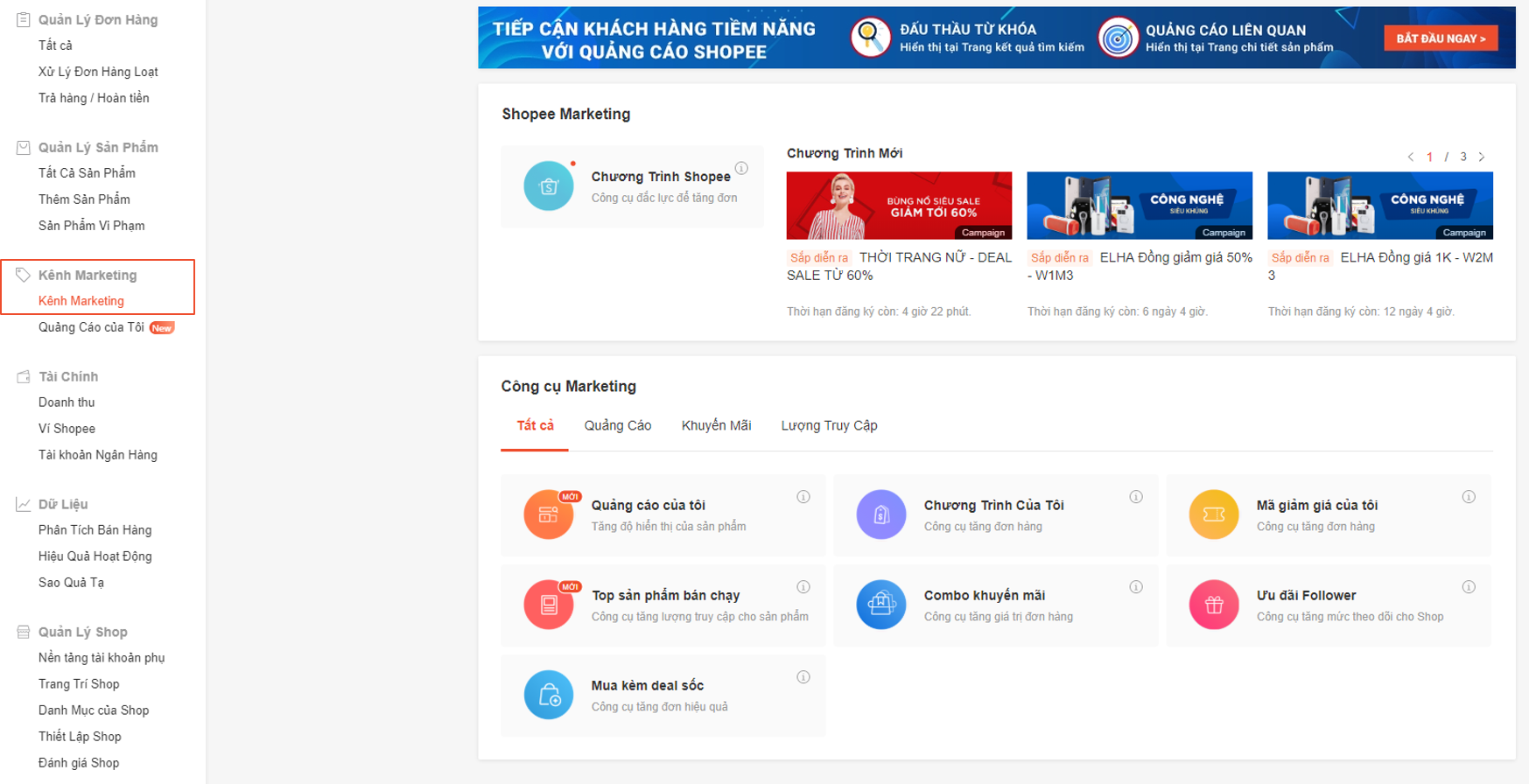Click the Kênh Marketing tag icon
Viewport: 1529px width, 784px height.
coord(24,275)
